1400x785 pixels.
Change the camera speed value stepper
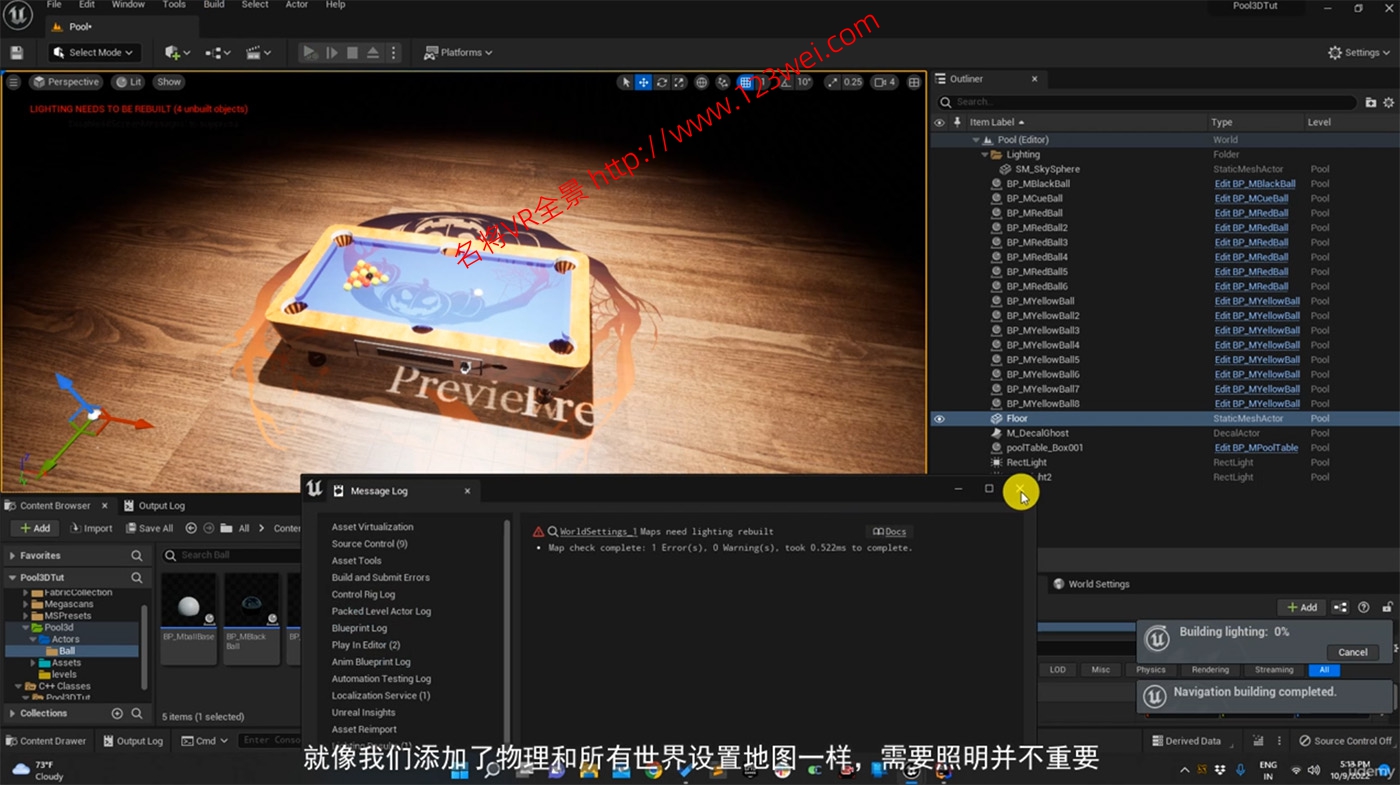pyautogui.click(x=885, y=82)
